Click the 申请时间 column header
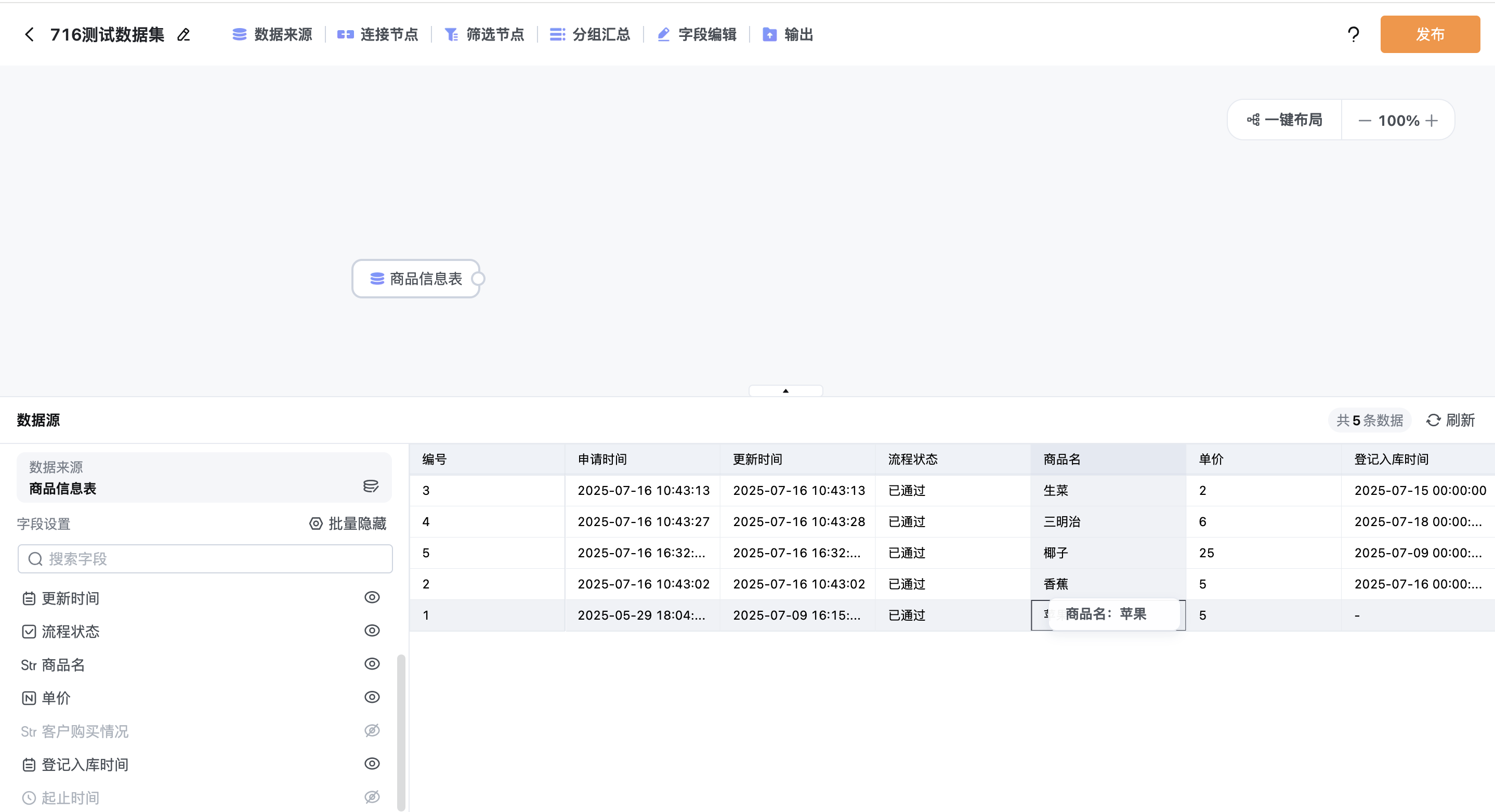This screenshot has width=1495, height=812. (x=642, y=459)
